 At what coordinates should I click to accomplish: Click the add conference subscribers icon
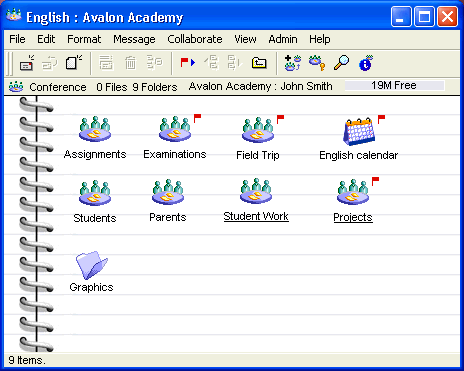point(293,63)
